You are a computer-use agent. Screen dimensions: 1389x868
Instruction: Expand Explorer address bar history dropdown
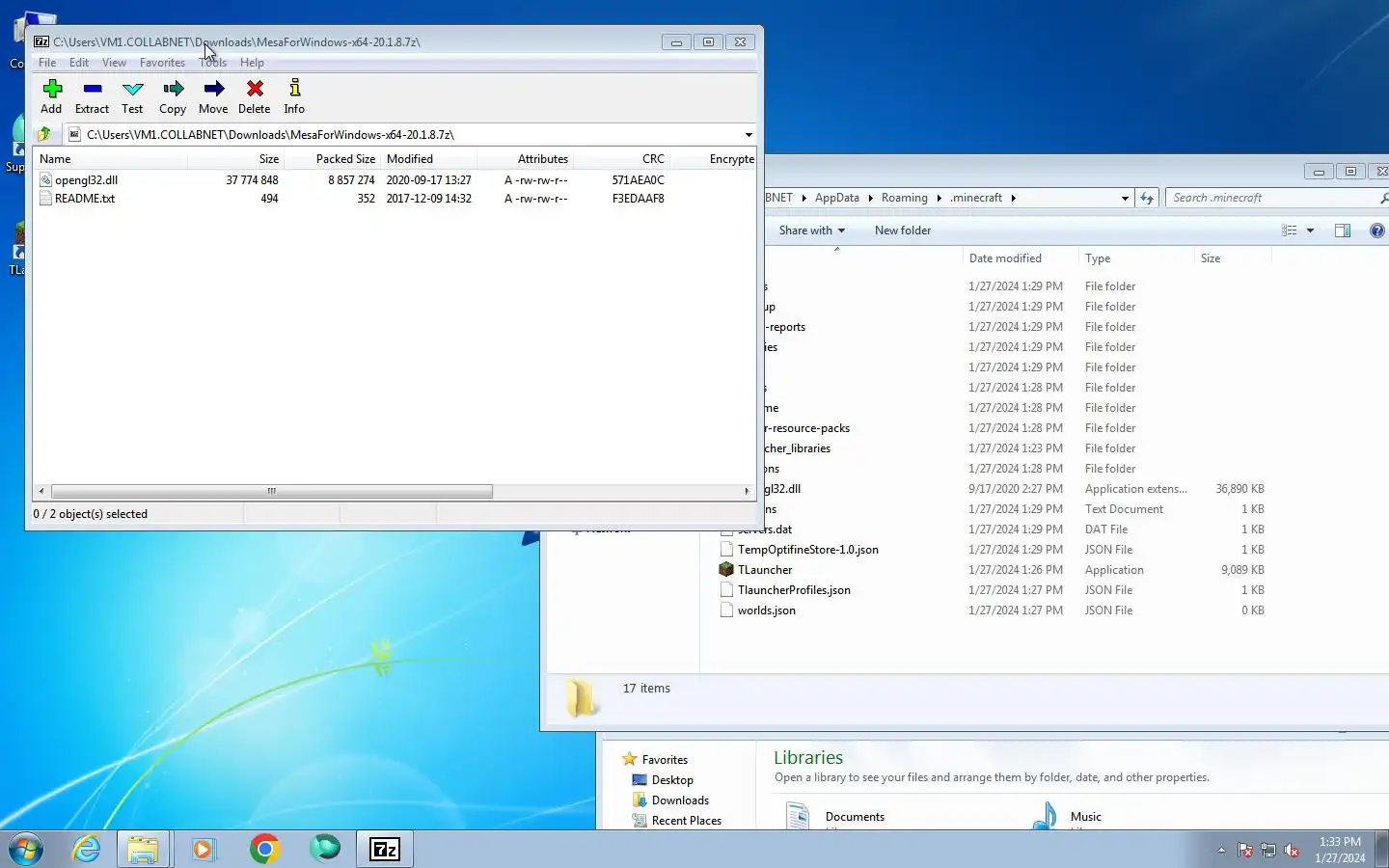[x=1125, y=198]
